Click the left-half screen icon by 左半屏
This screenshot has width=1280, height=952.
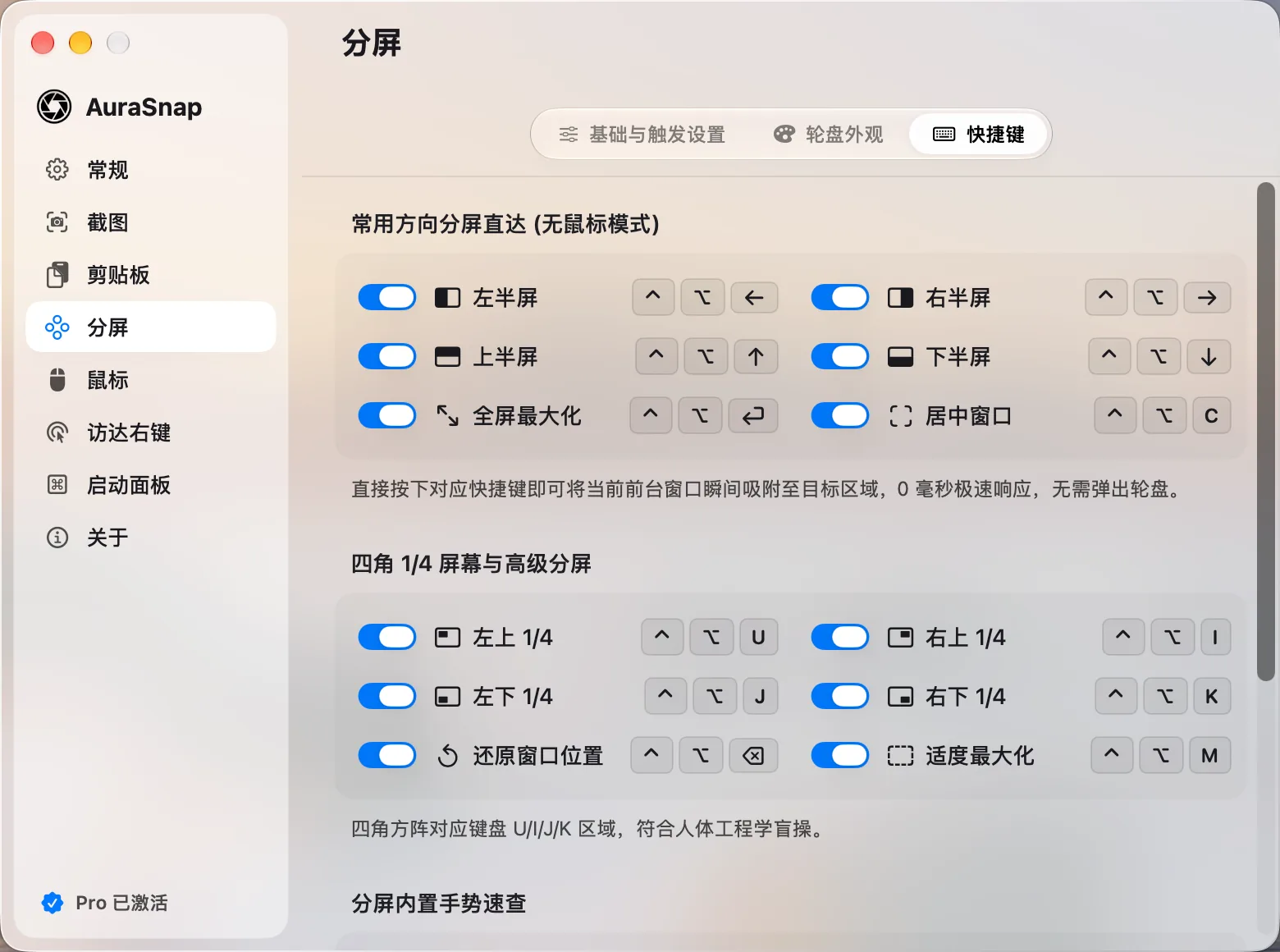447,298
